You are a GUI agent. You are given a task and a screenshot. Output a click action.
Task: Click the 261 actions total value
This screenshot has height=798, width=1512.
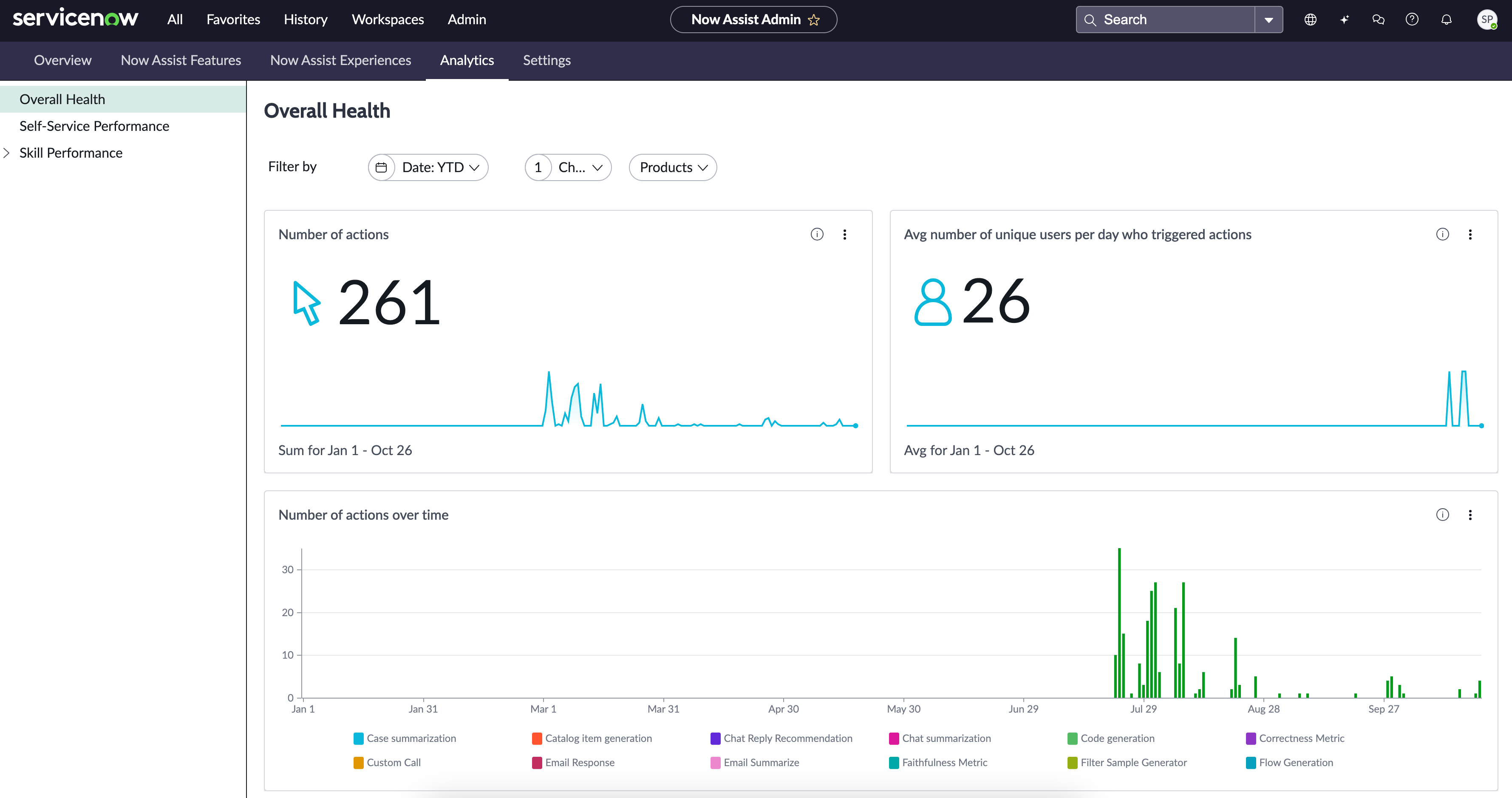389,303
